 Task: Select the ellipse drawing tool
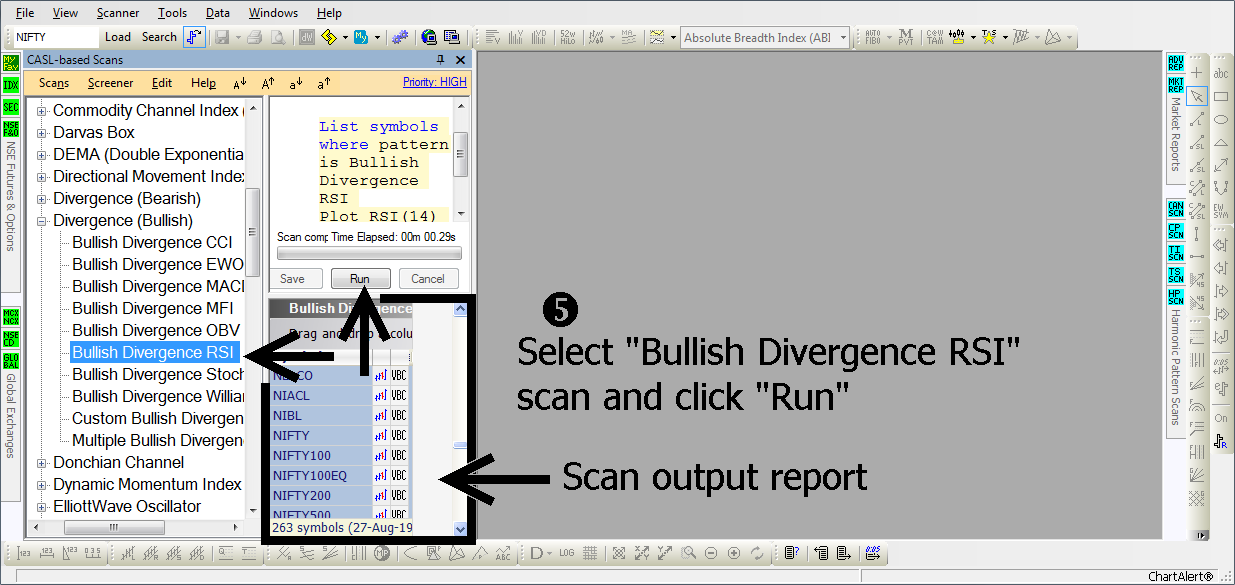pos(1221,119)
